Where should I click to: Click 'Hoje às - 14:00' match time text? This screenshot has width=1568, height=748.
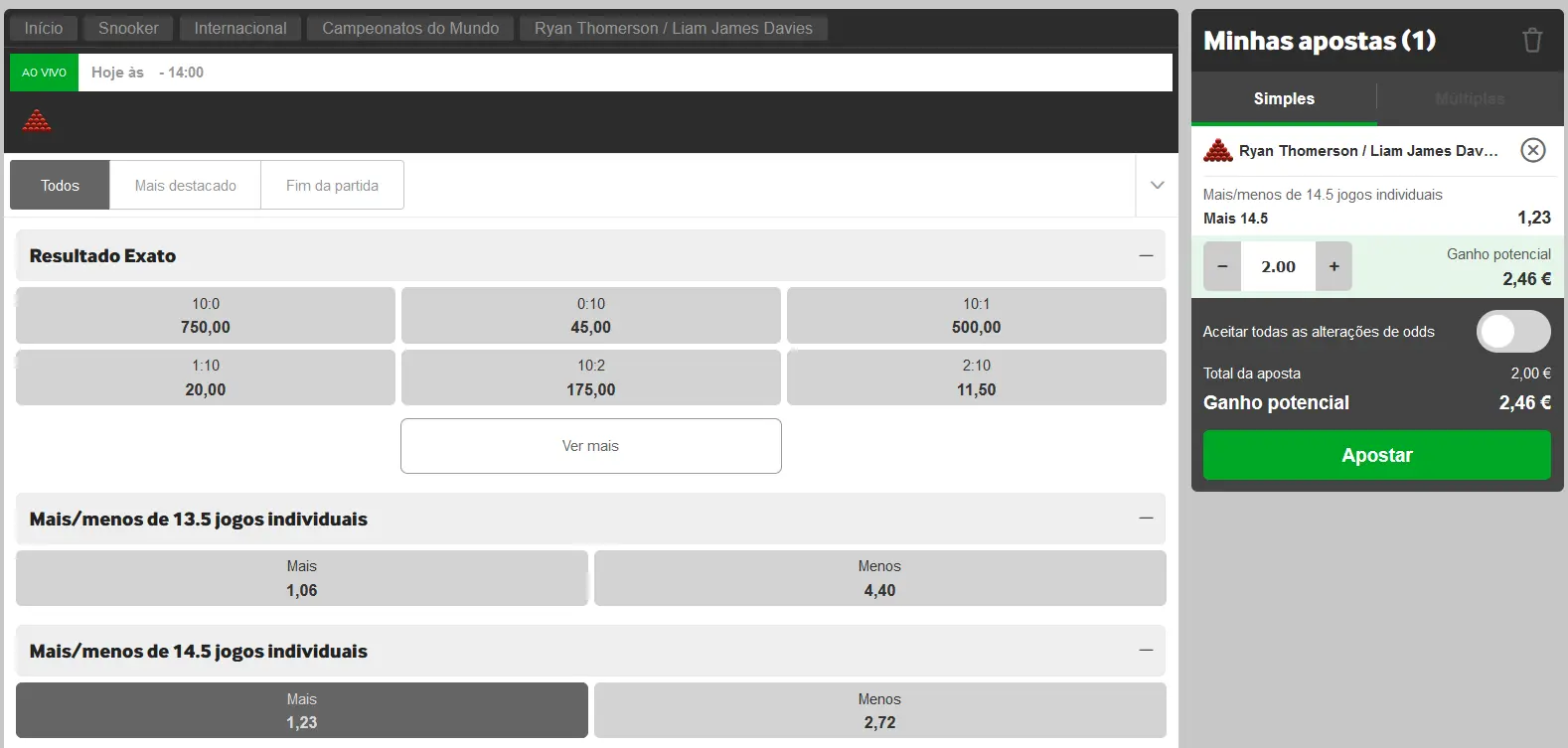(147, 73)
